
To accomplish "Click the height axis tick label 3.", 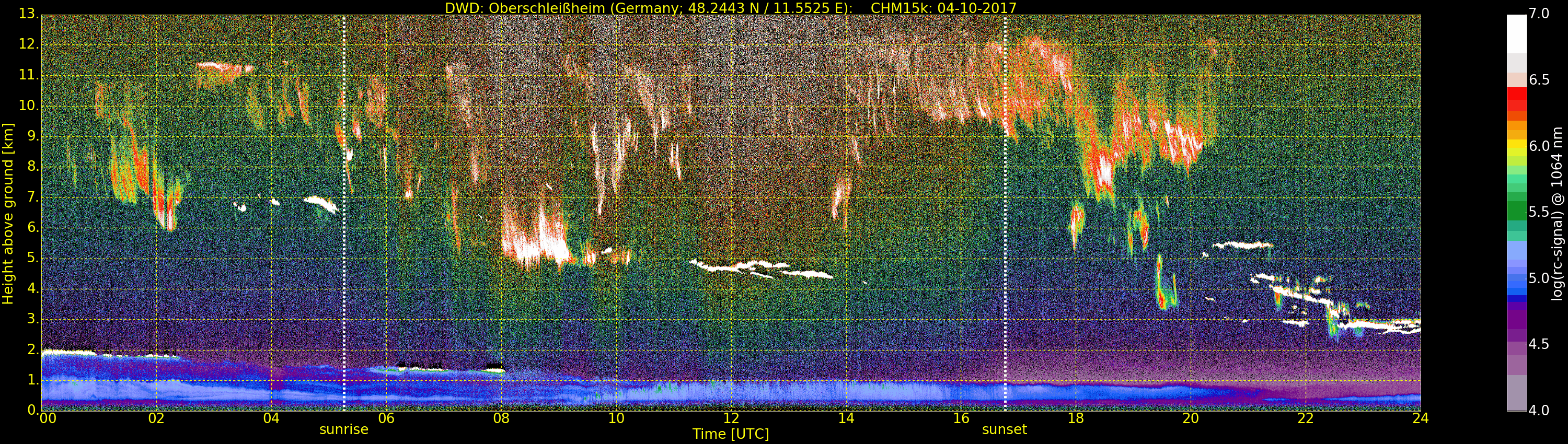I will (32, 319).
